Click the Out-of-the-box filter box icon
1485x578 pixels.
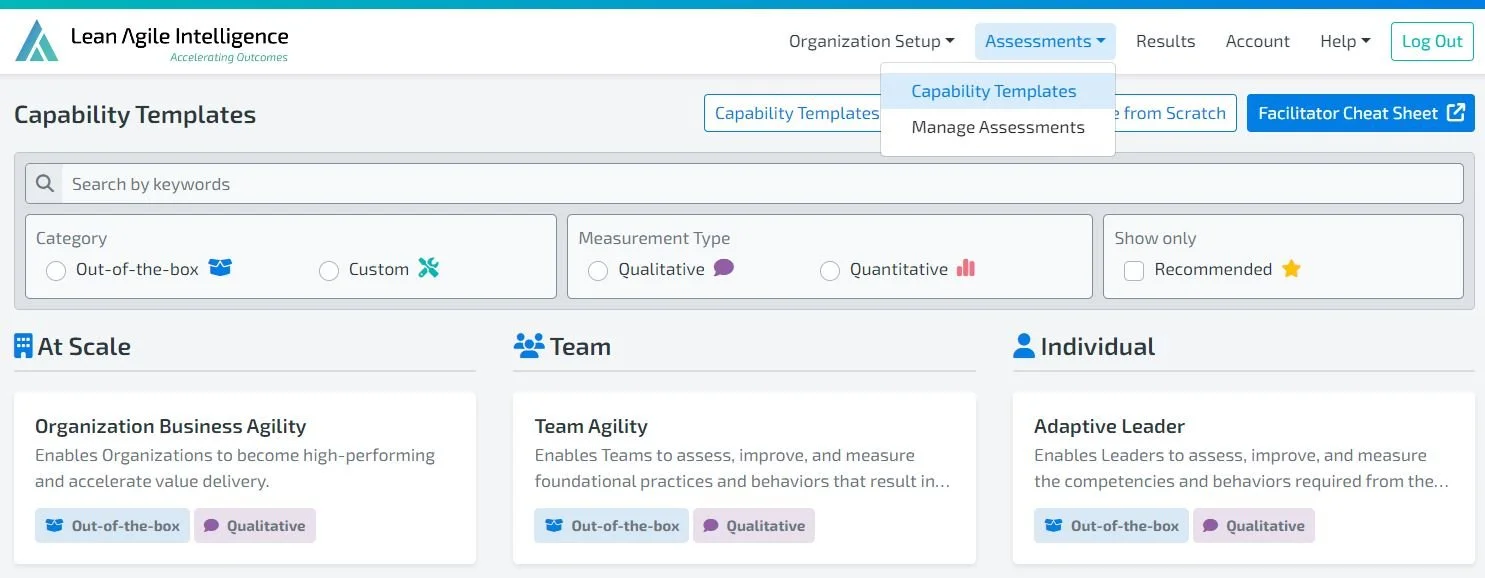coord(220,268)
